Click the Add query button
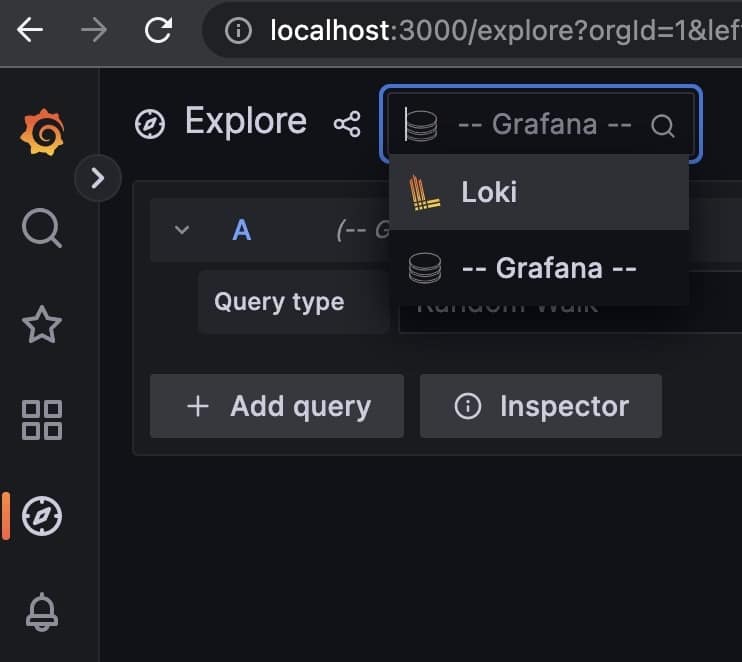 (277, 406)
